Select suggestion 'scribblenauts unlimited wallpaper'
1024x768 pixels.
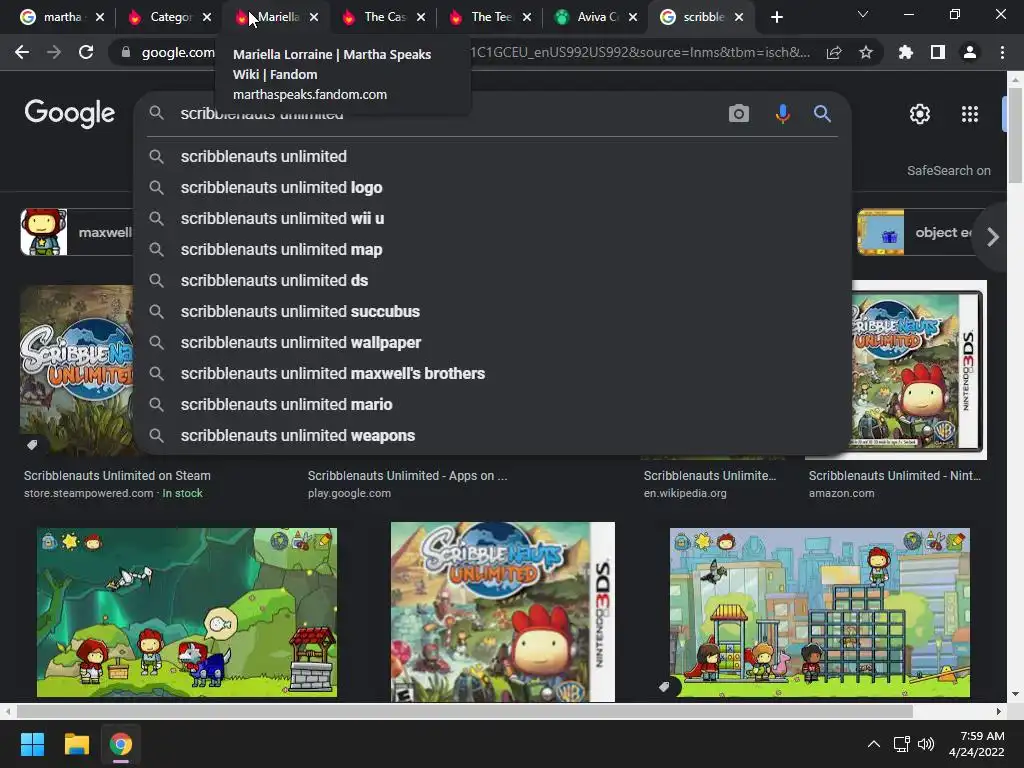tap(492, 342)
